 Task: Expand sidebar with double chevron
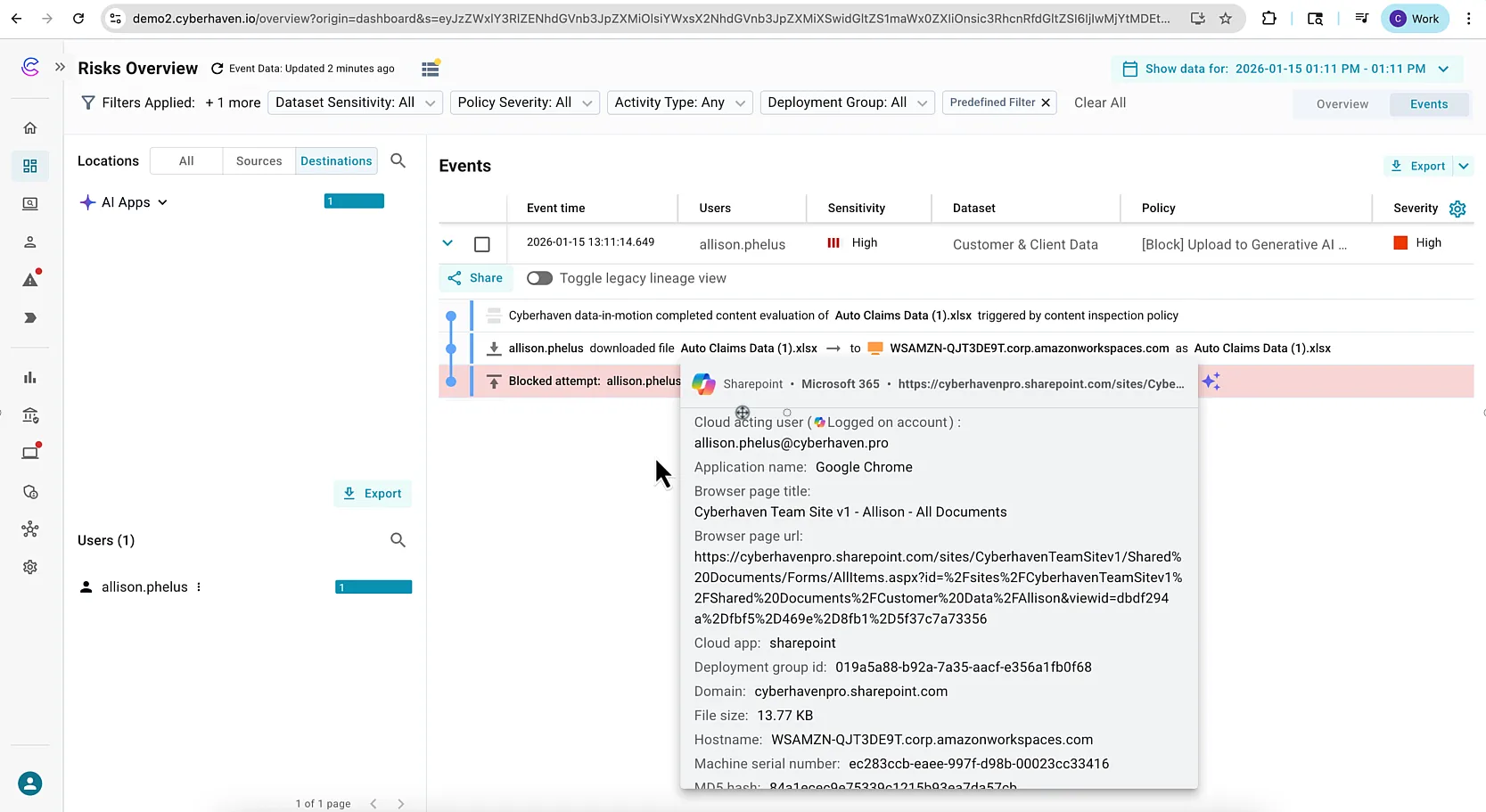[61, 67]
